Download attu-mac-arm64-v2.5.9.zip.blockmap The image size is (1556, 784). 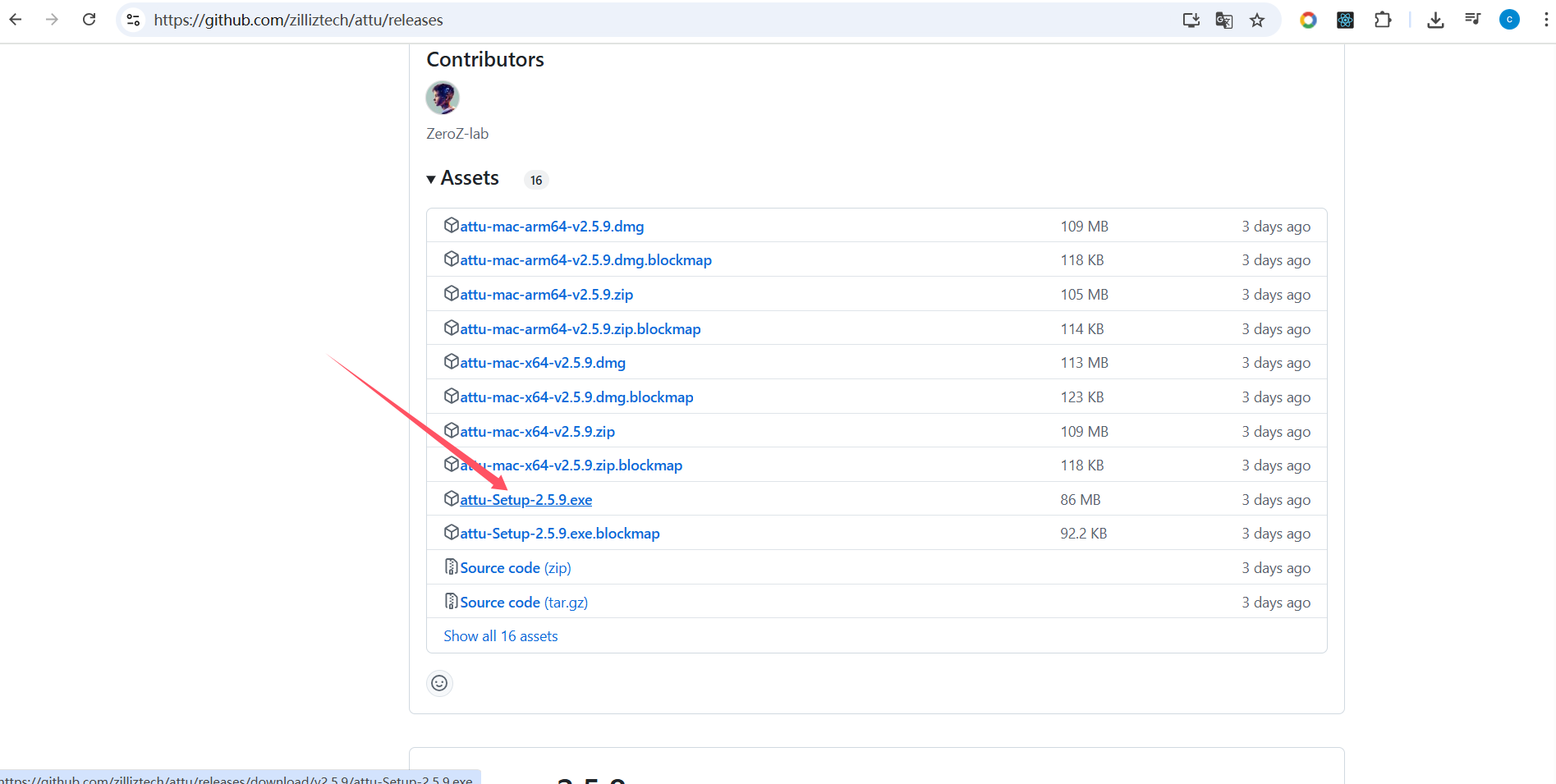click(581, 328)
